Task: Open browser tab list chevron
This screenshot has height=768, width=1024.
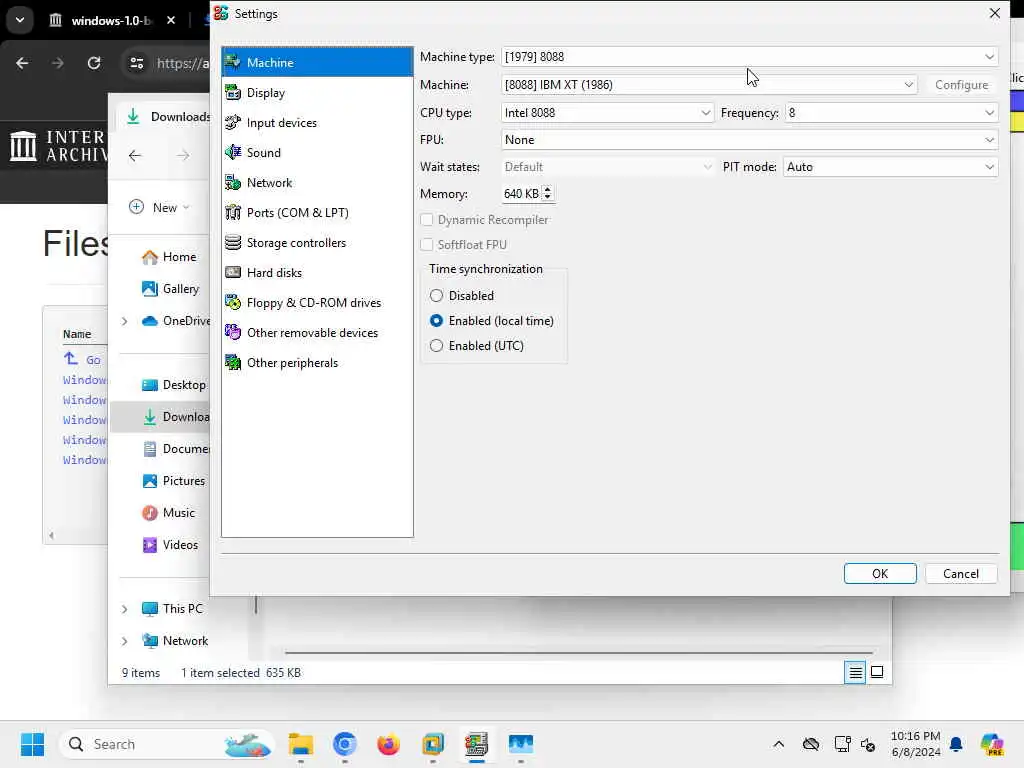Action: pyautogui.click(x=20, y=20)
